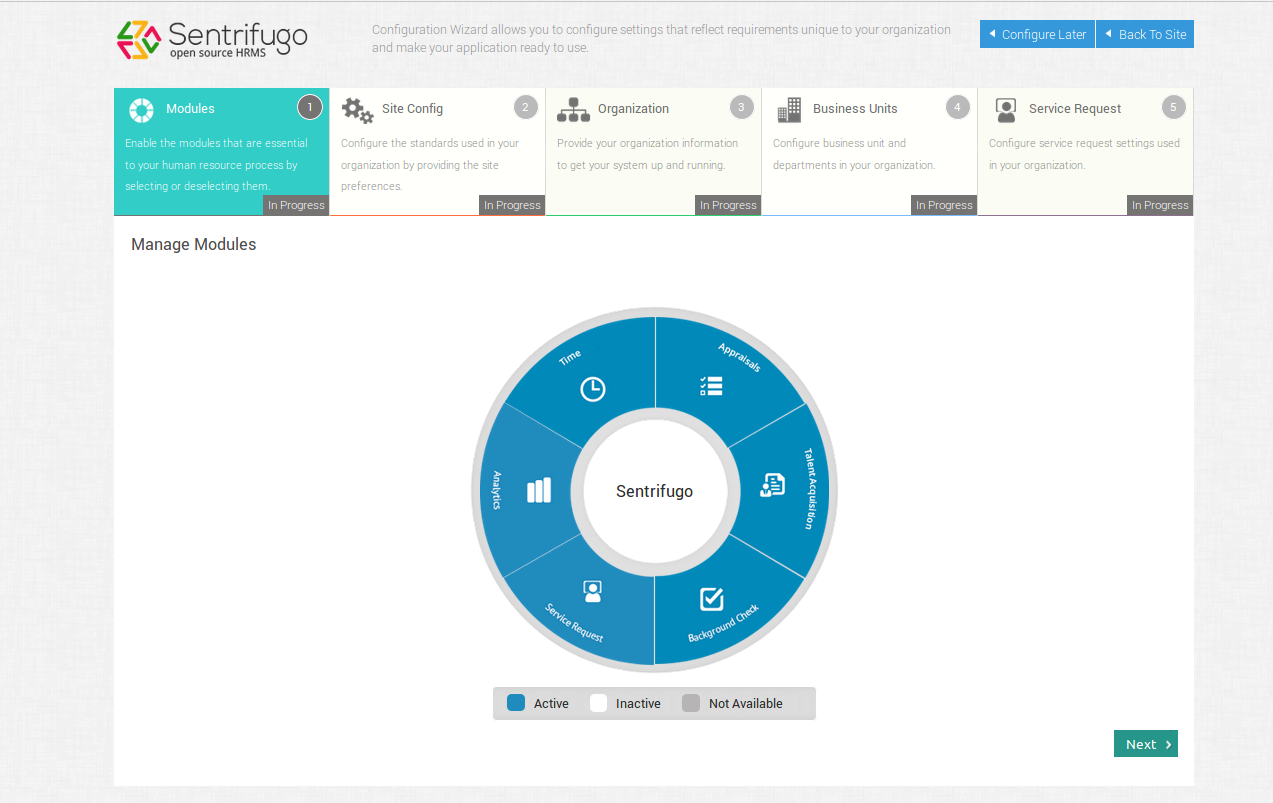Go to the Organization step

click(633, 109)
